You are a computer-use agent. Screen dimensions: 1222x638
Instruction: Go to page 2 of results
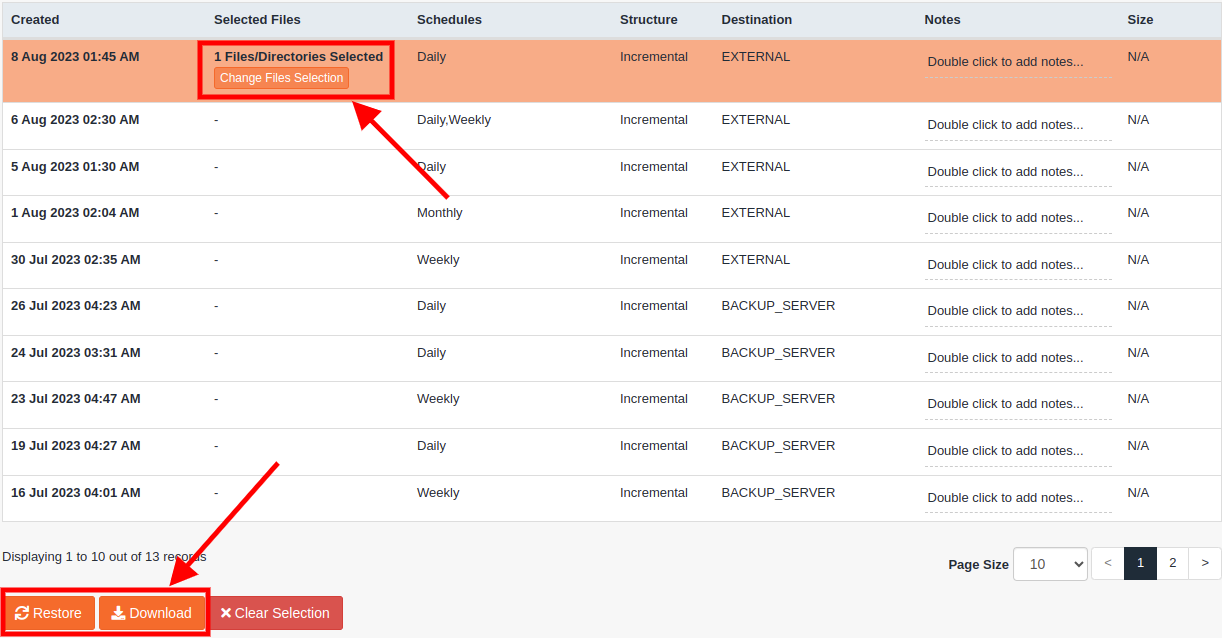pos(1172,563)
